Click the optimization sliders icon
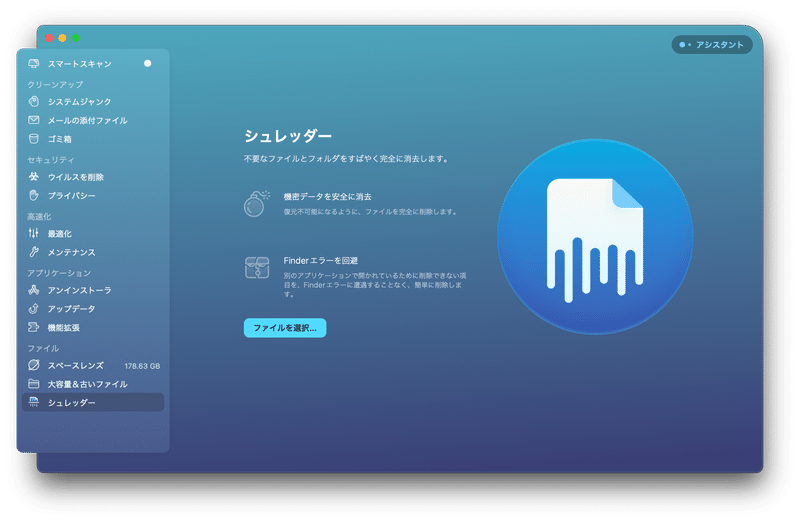The height and width of the screenshot is (522, 800). pyautogui.click(x=34, y=233)
